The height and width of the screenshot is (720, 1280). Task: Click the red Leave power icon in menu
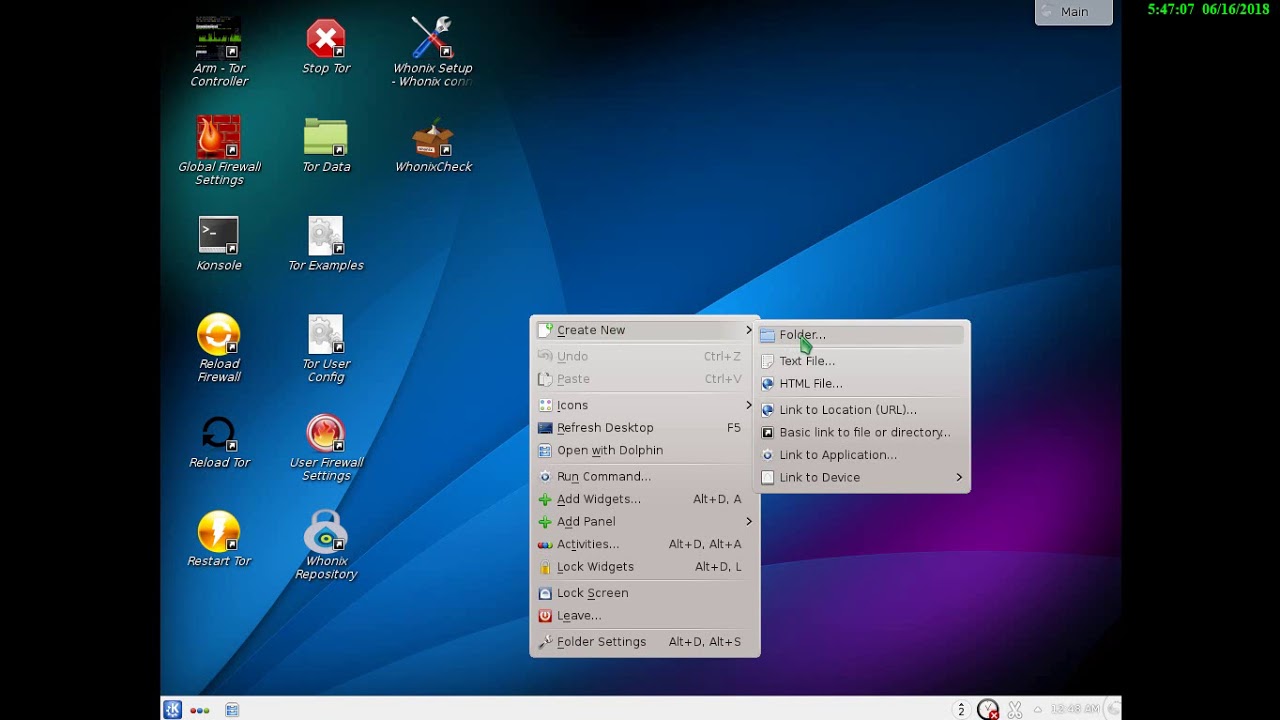click(545, 616)
